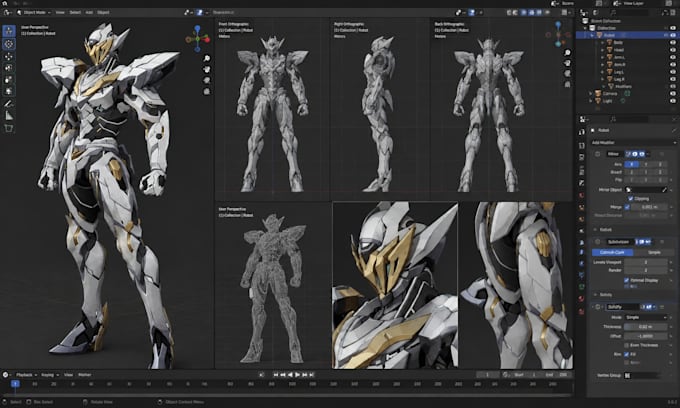Open the View menu in viewport header
Viewport: 680px width, 408px height.
(x=60, y=13)
